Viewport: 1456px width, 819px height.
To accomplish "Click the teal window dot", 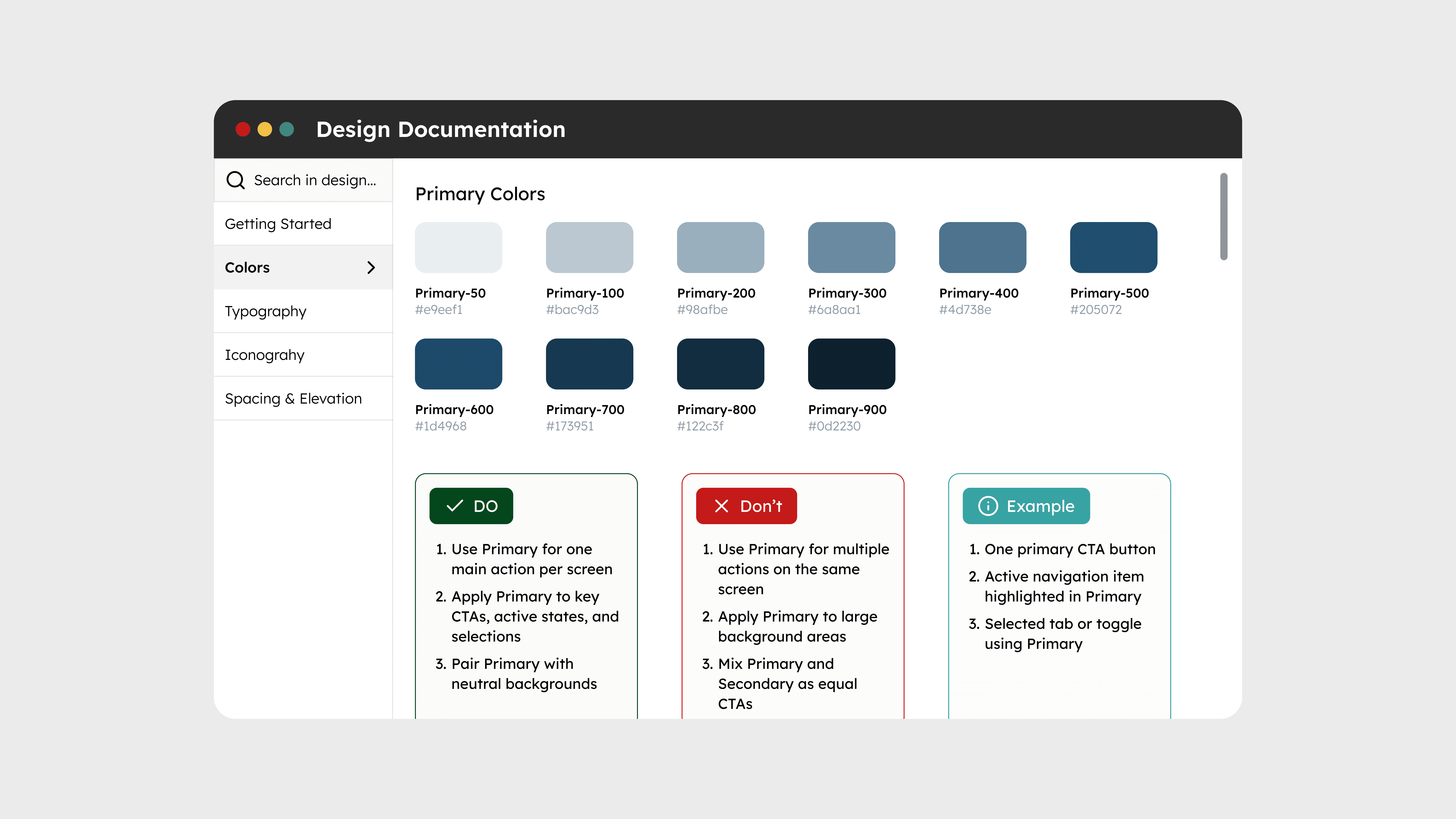I will click(287, 129).
